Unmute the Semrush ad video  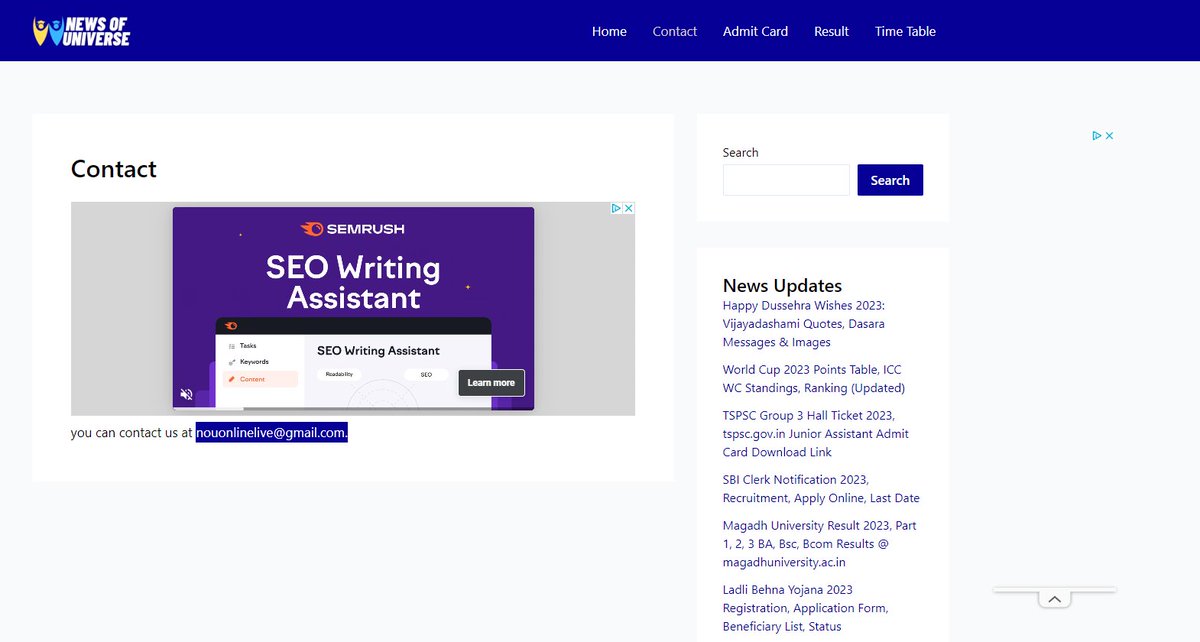[186, 394]
